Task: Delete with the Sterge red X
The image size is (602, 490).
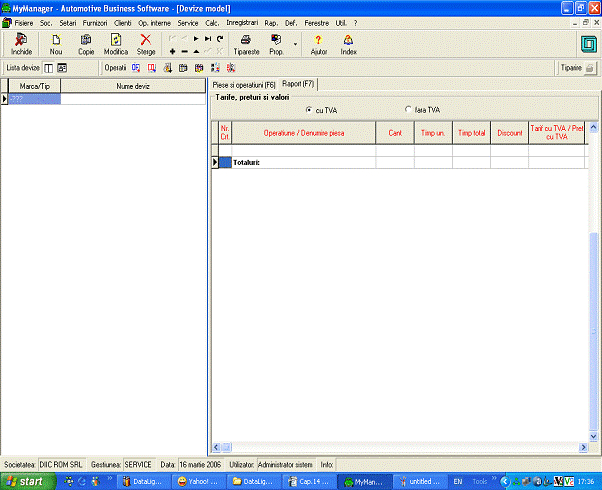Action: click(146, 43)
